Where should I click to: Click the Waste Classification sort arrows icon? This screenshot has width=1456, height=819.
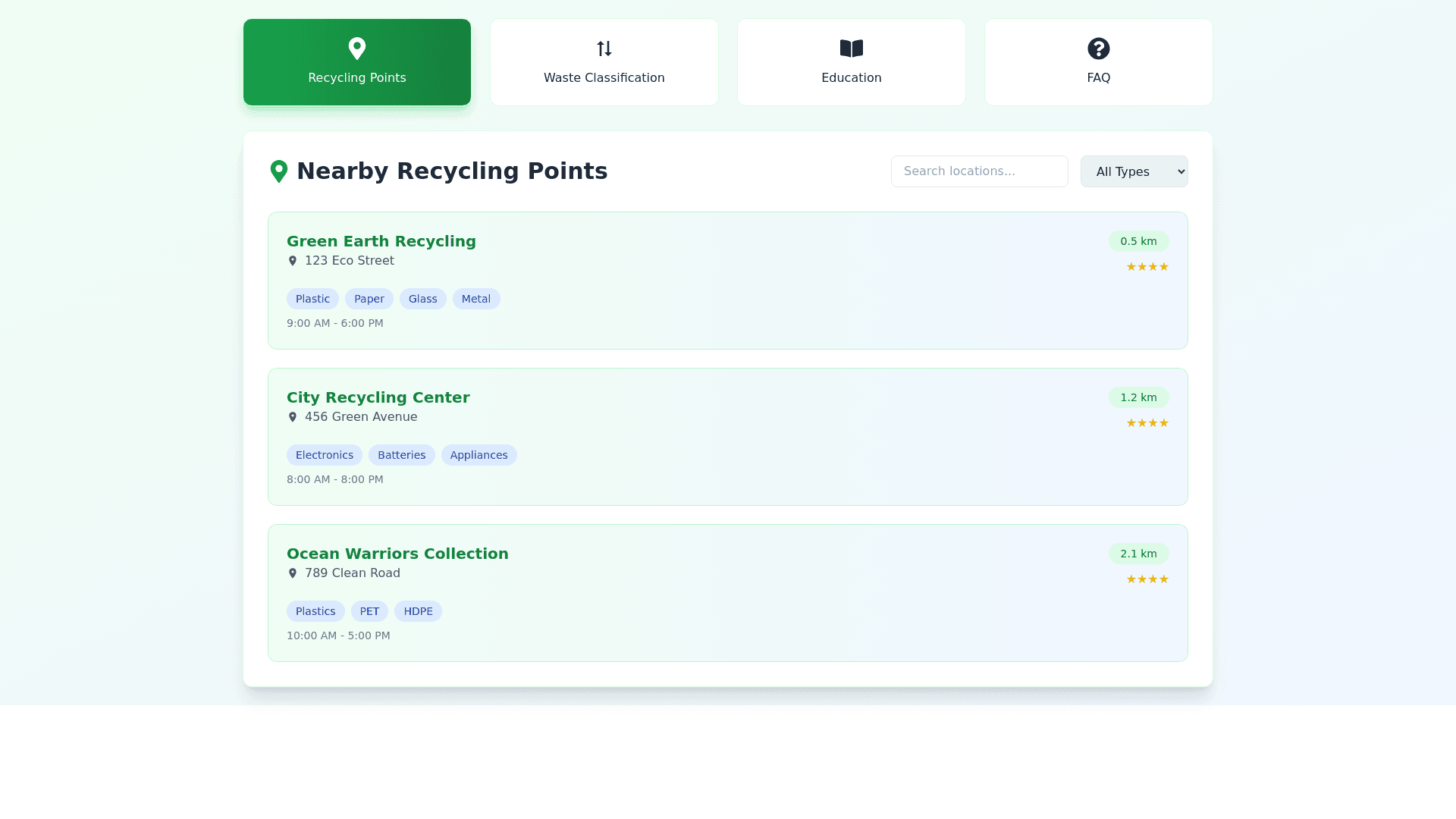click(x=604, y=49)
